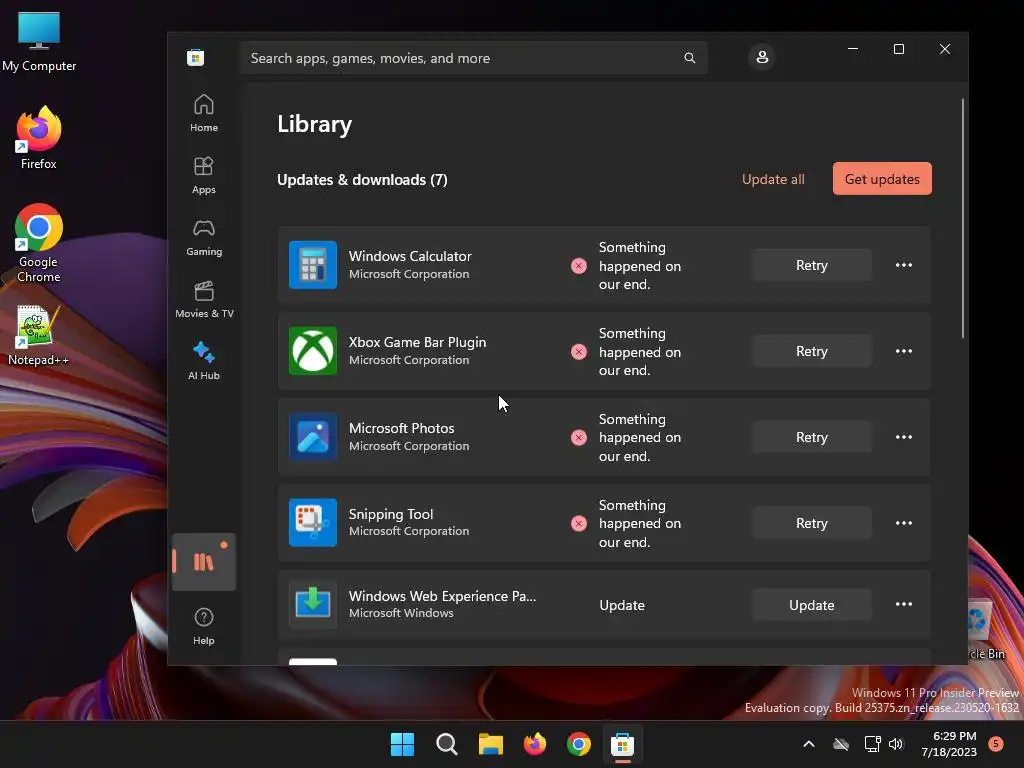
Task: Select the Windows Web Experience Pa... name text
Action: coord(442,596)
